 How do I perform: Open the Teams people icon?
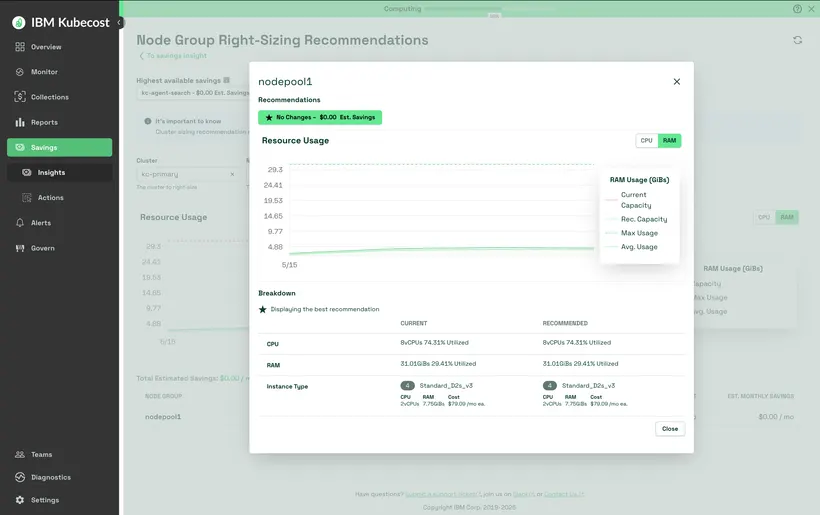coord(20,454)
